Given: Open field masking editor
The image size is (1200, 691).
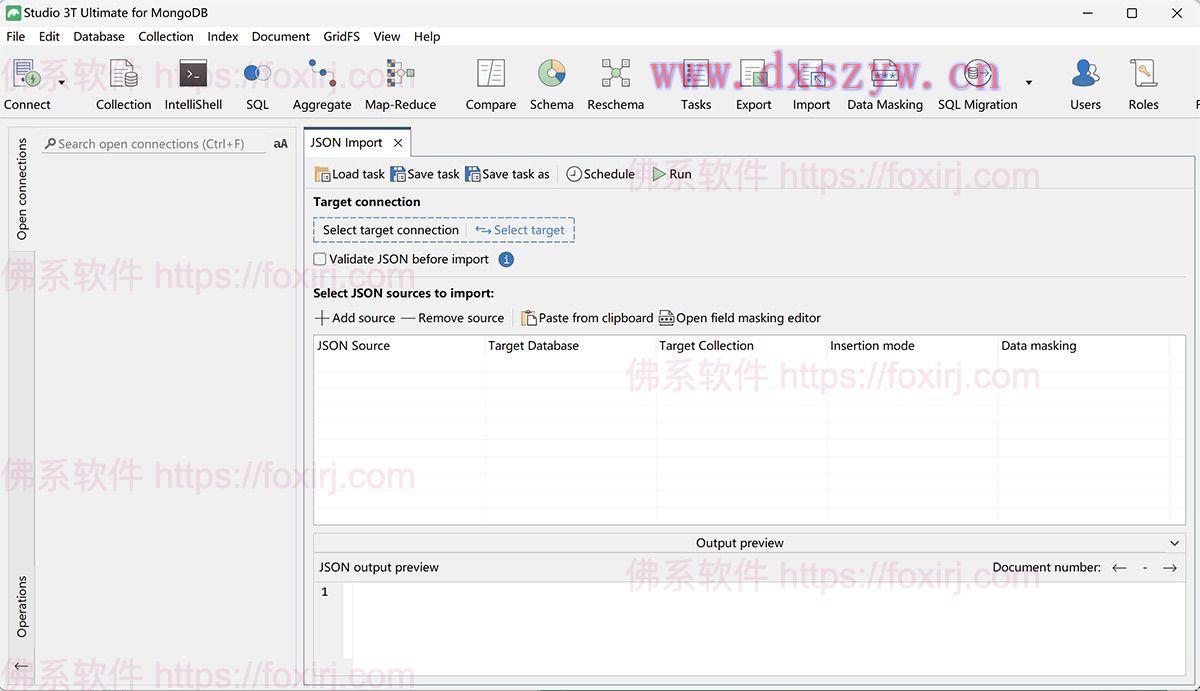Looking at the screenshot, I should pos(740,318).
